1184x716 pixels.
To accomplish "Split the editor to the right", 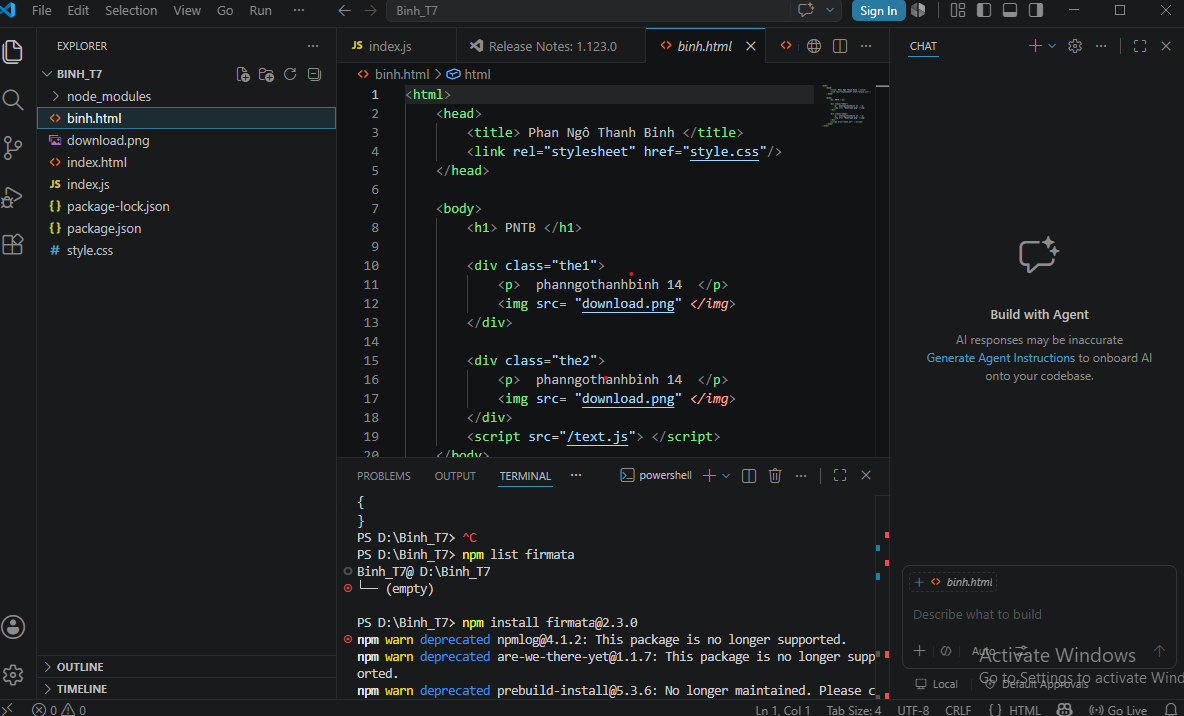I will click(840, 46).
